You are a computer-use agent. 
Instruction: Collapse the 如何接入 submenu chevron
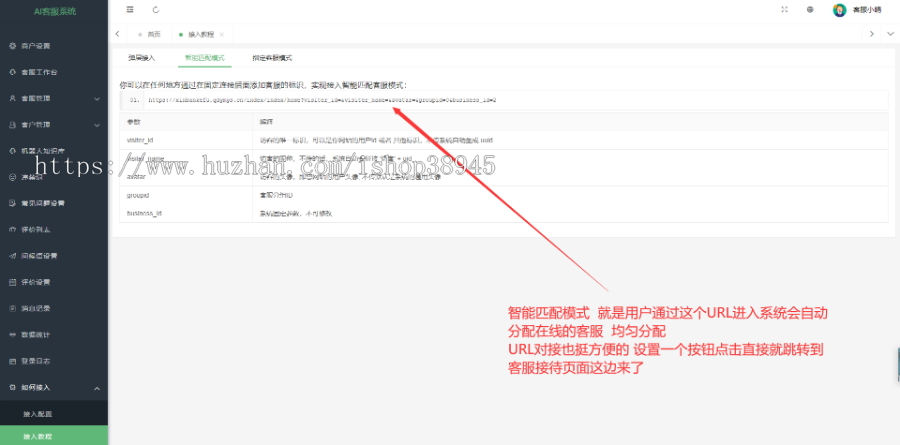pyautogui.click(x=97, y=388)
